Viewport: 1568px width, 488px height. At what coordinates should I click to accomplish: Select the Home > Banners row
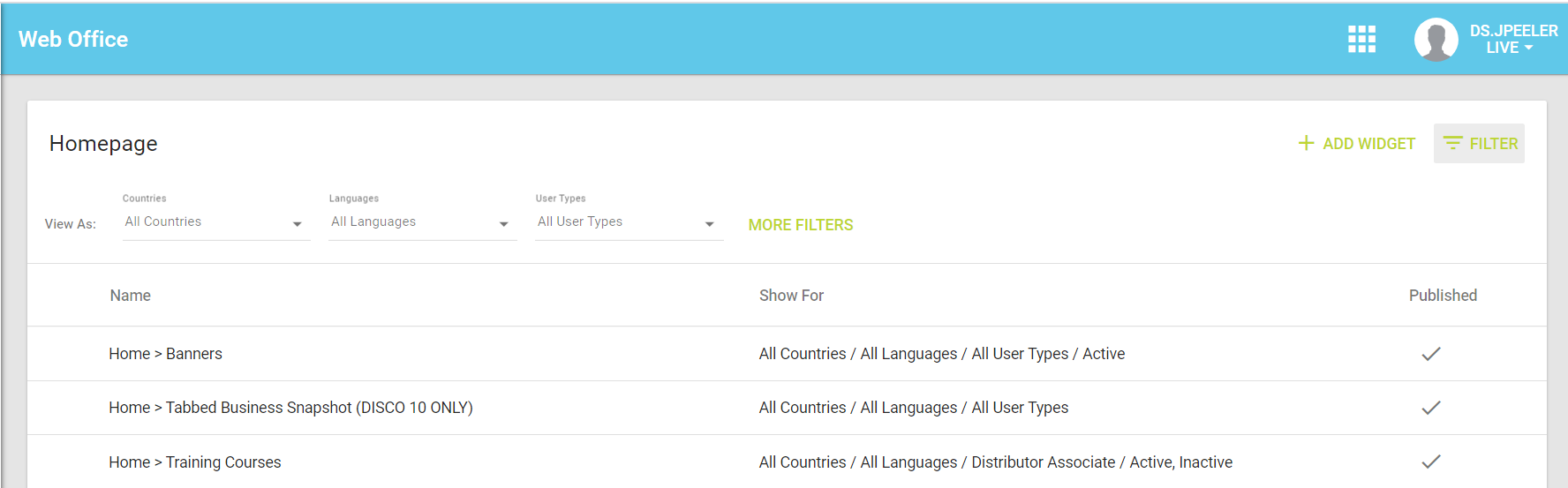(x=165, y=354)
